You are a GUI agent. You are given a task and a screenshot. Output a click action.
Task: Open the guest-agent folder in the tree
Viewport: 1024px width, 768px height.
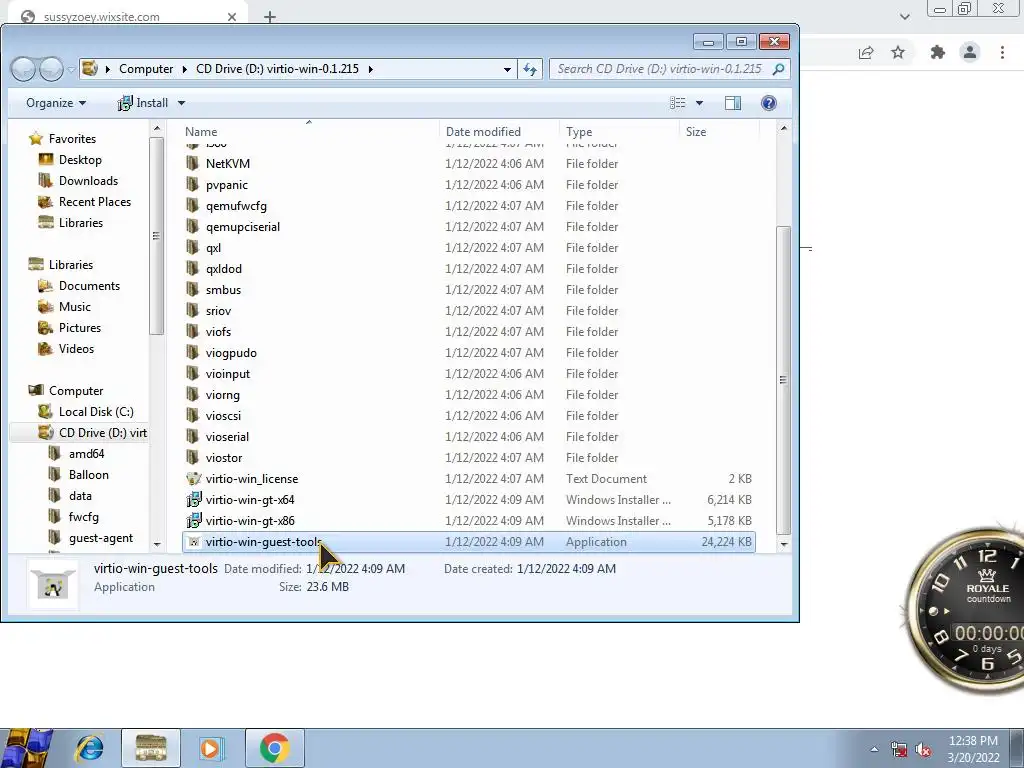[101, 538]
